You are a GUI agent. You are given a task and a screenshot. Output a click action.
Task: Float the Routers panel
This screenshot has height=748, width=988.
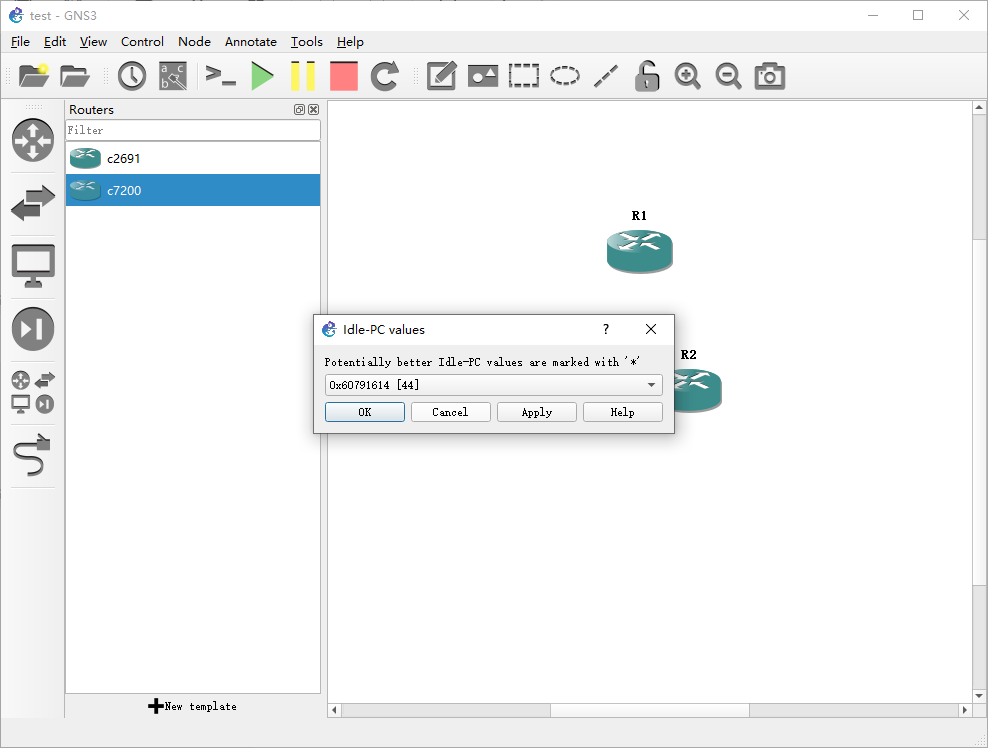pos(299,110)
